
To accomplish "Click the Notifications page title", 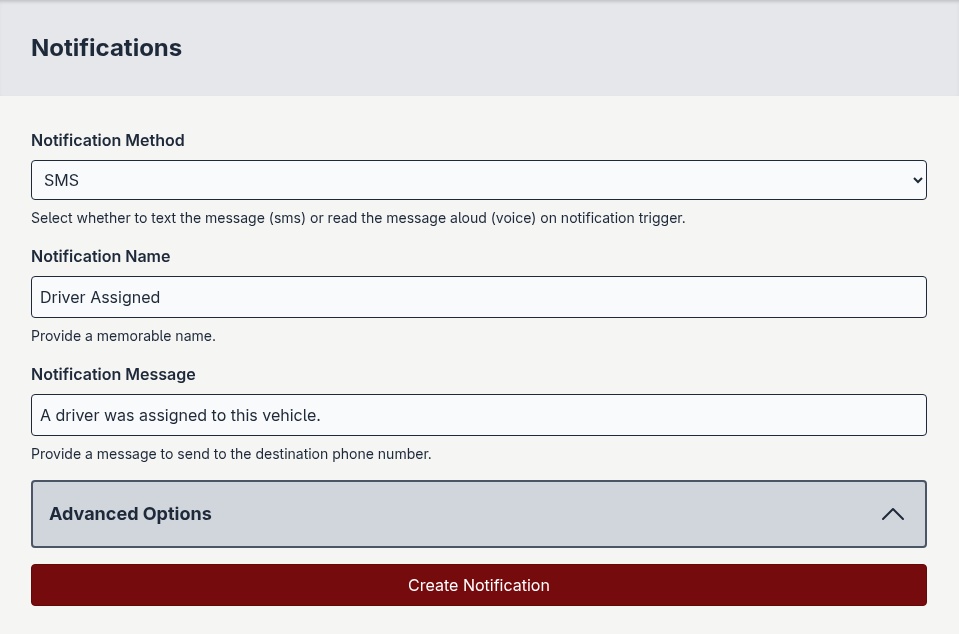I will (106, 47).
